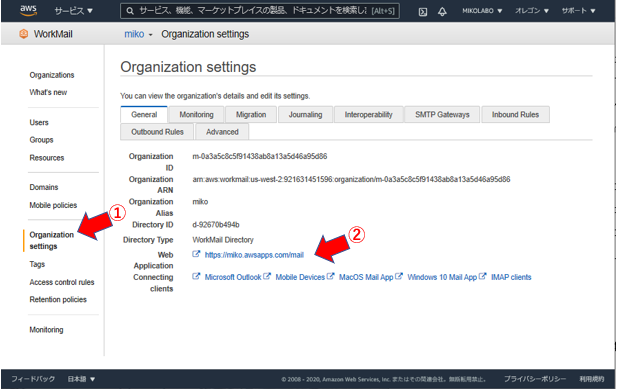Click the フィードバック feedback button
Screen dimensions: 618x389
tap(33, 379)
